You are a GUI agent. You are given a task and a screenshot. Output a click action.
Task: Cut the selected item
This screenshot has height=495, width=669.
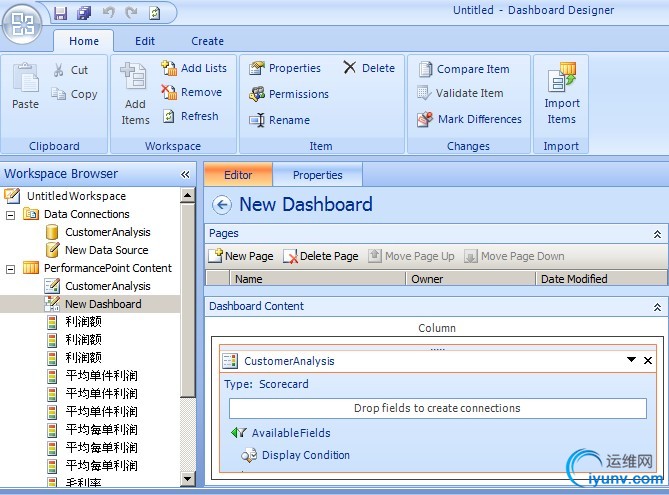click(71, 70)
